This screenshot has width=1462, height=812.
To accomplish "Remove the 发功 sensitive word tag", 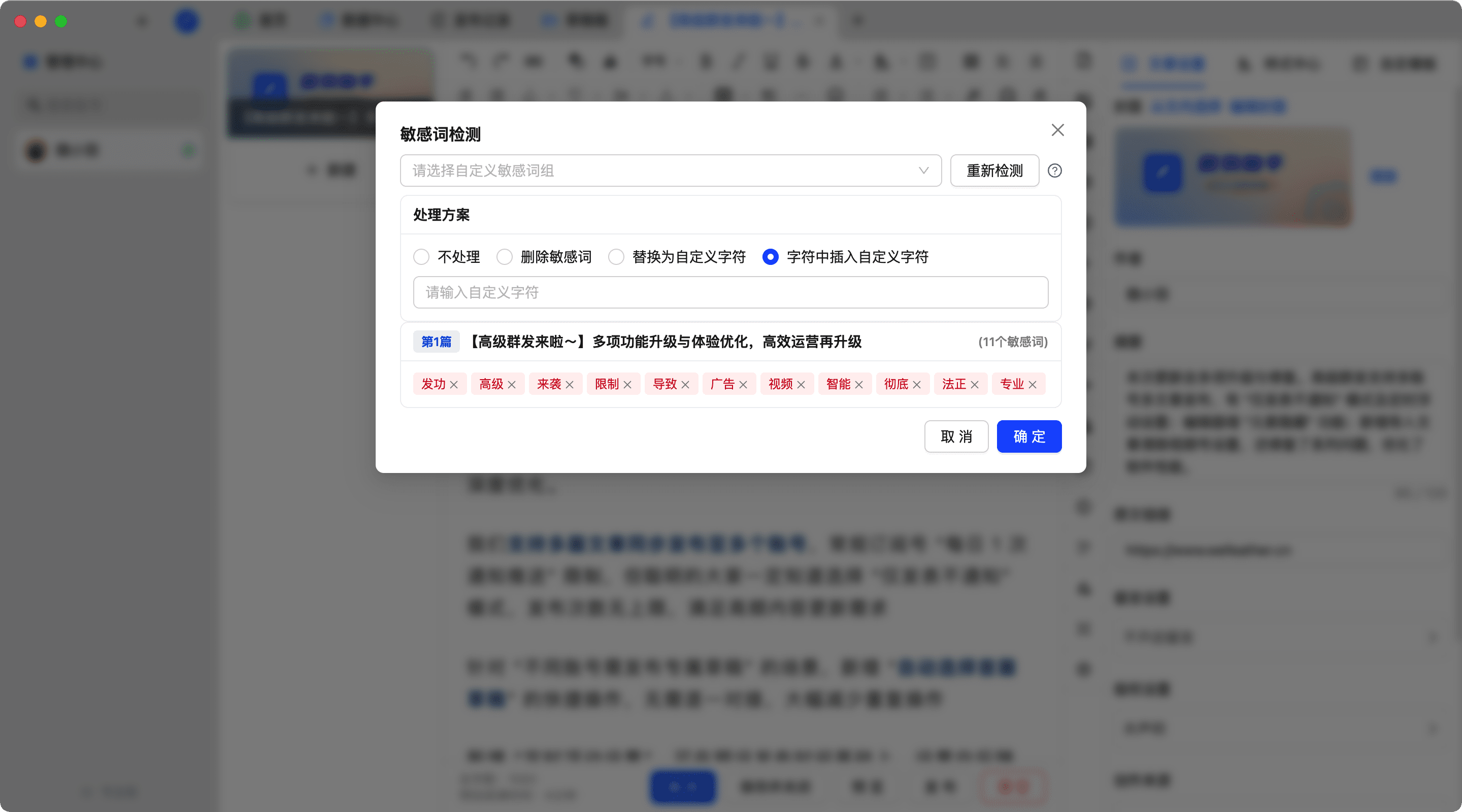I will tap(454, 385).
